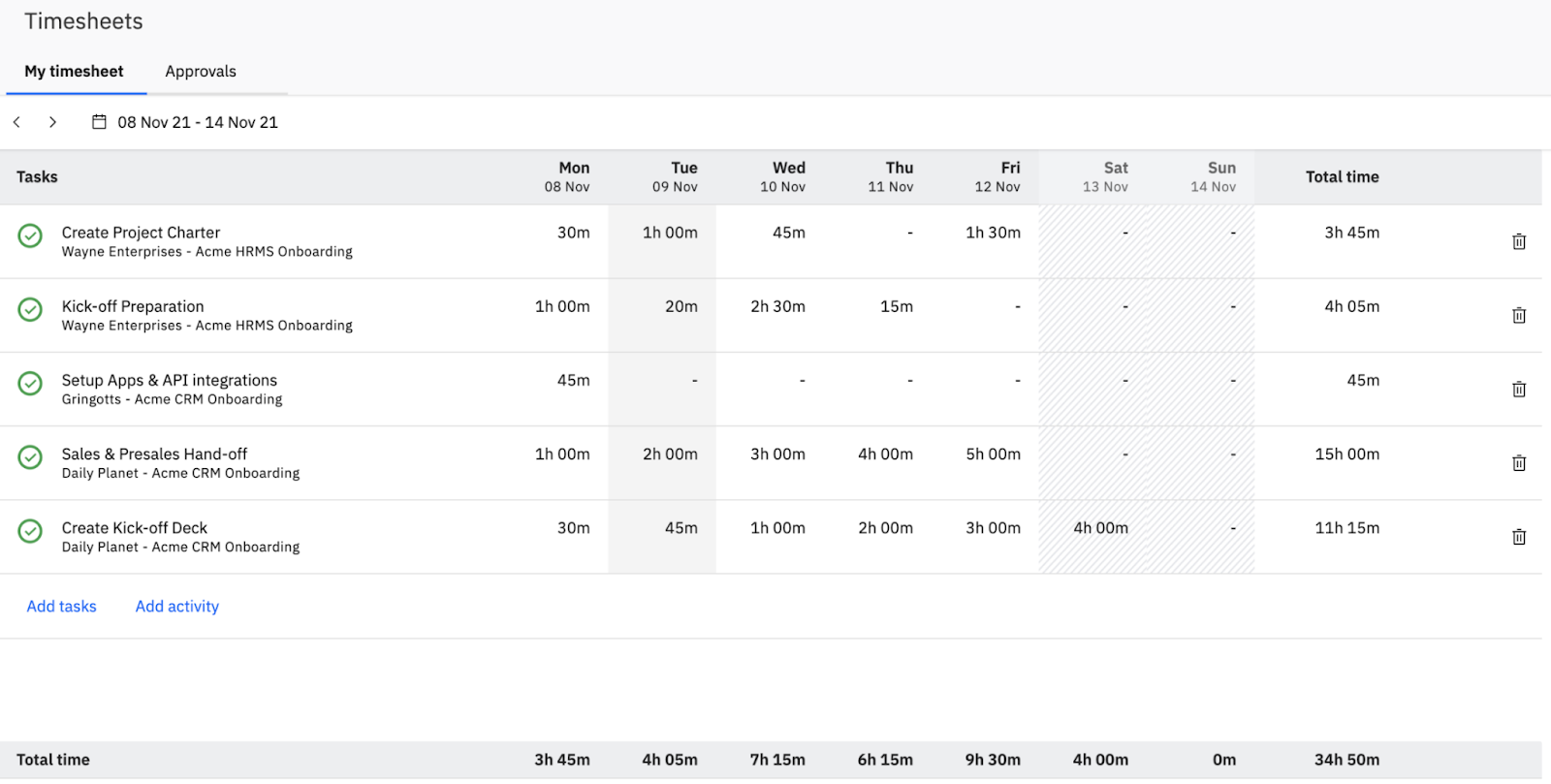Image resolution: width=1551 pixels, height=784 pixels.
Task: Open the Sales & Presales Hand-off task
Action: tap(154, 454)
